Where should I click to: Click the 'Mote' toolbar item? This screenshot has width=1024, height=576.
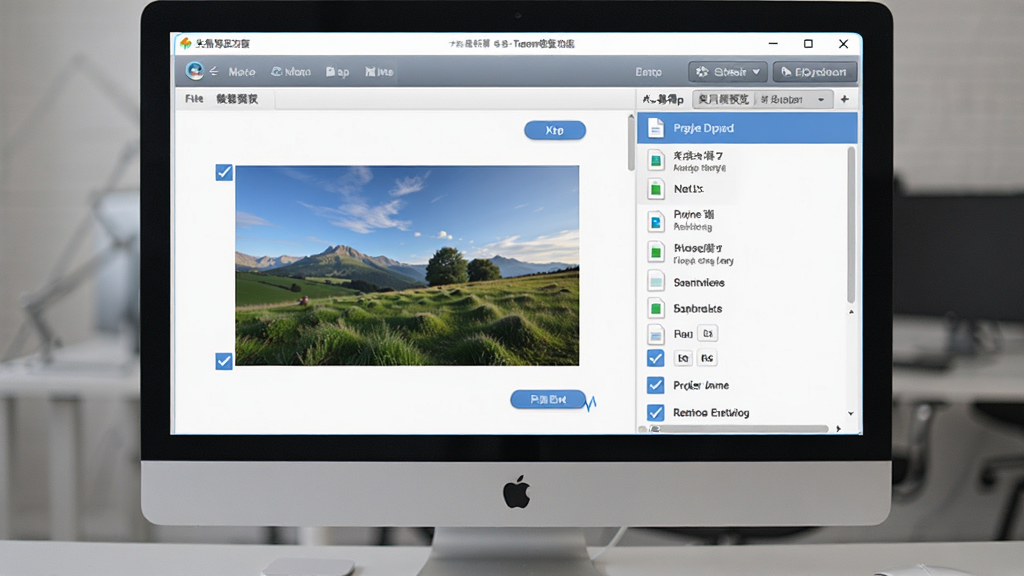(242, 72)
